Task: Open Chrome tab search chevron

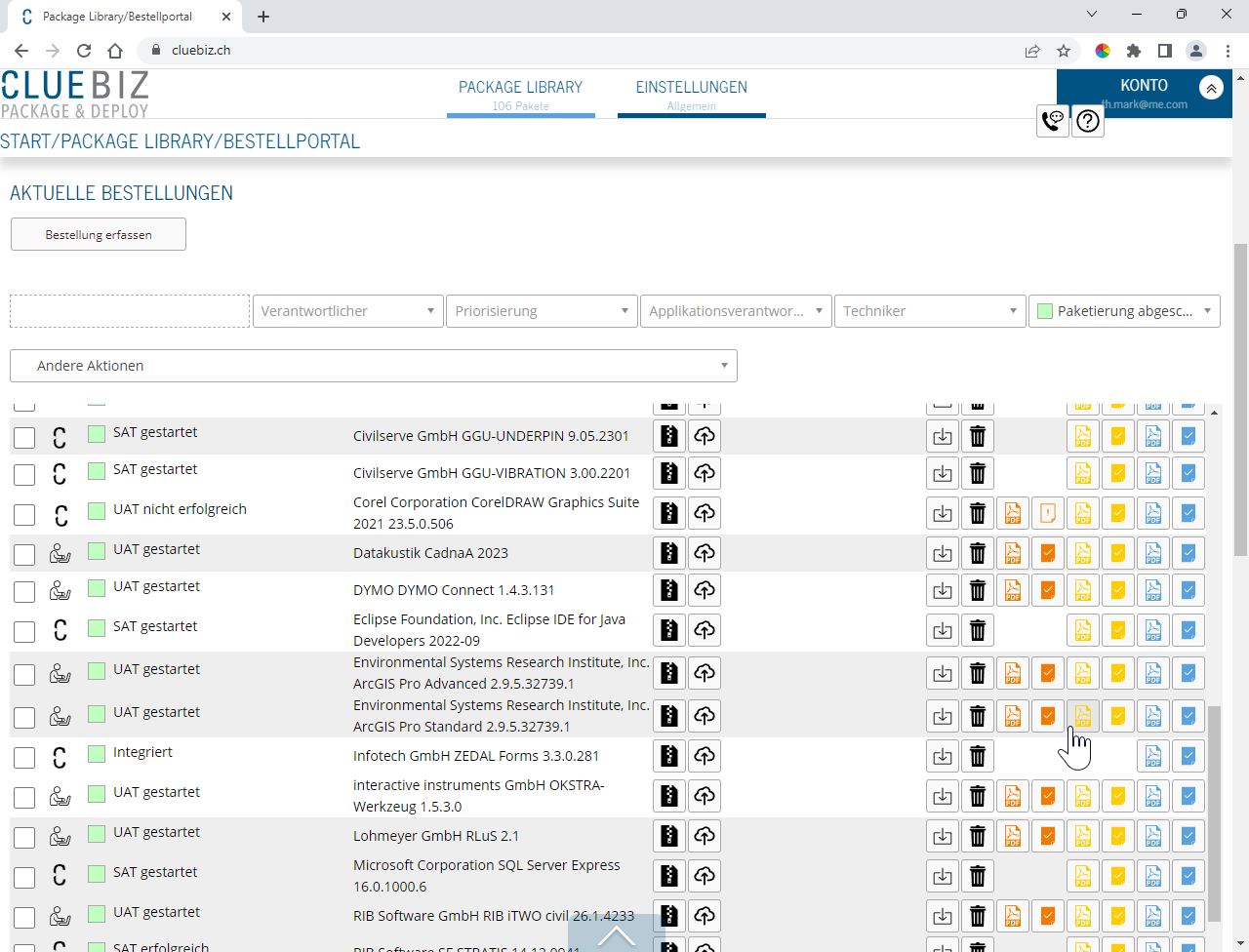Action: click(x=1092, y=15)
